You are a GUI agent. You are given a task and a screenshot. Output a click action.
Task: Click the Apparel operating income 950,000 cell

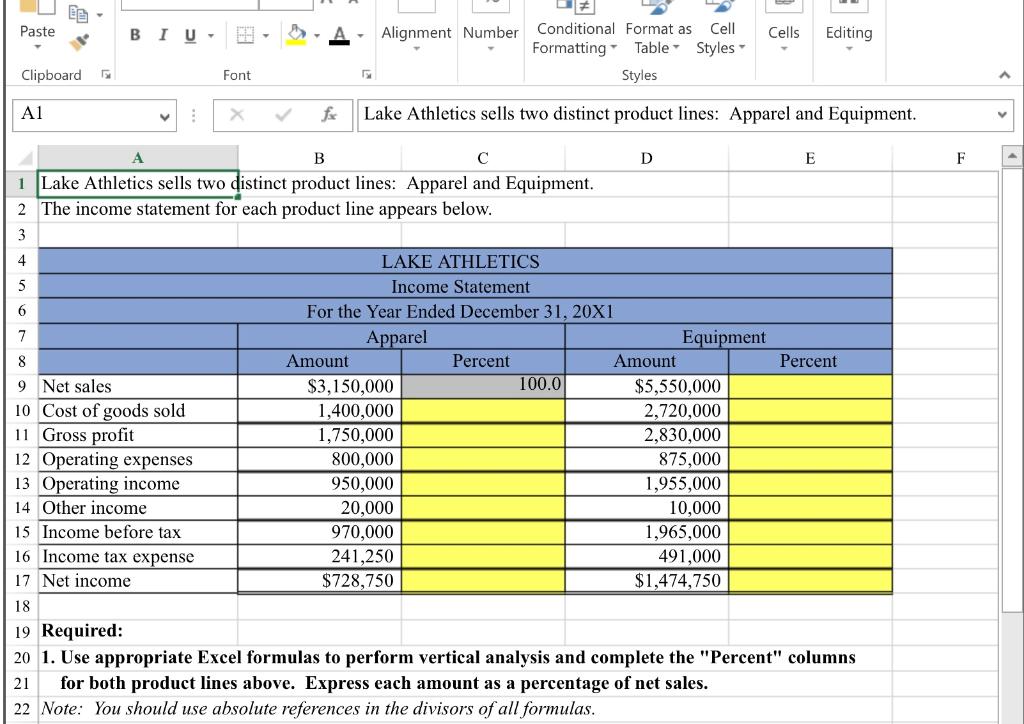[319, 484]
